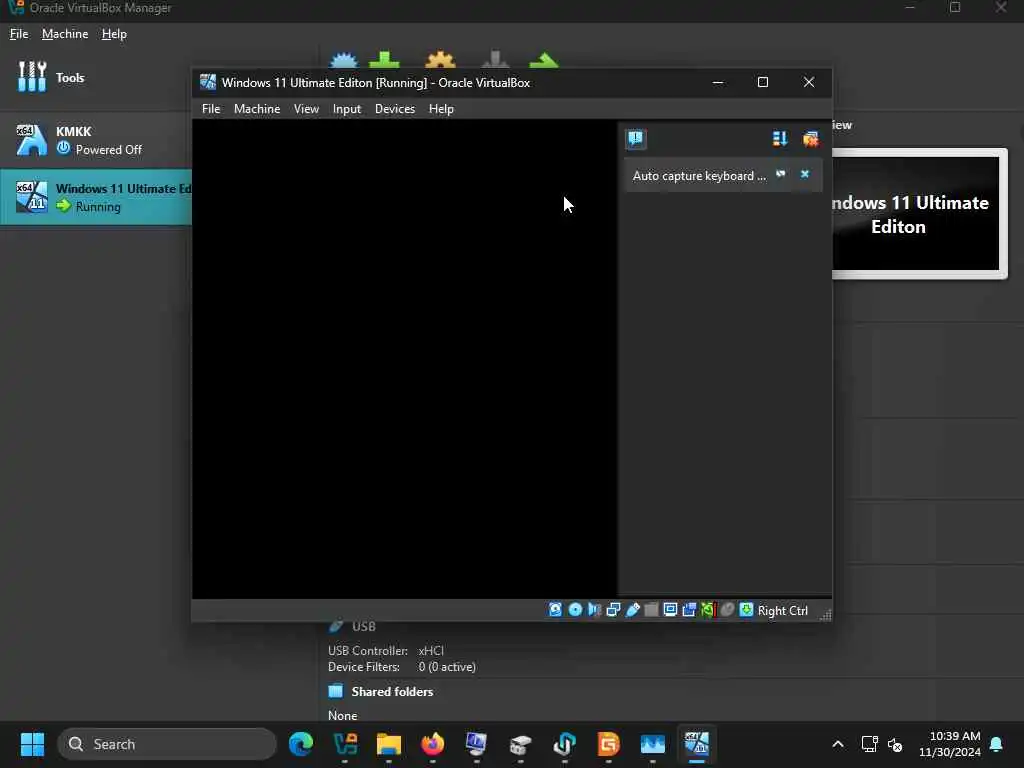Select Windows 11 Ultimate Editon running VM entry
Image resolution: width=1024 pixels, height=768 pixels.
95,197
